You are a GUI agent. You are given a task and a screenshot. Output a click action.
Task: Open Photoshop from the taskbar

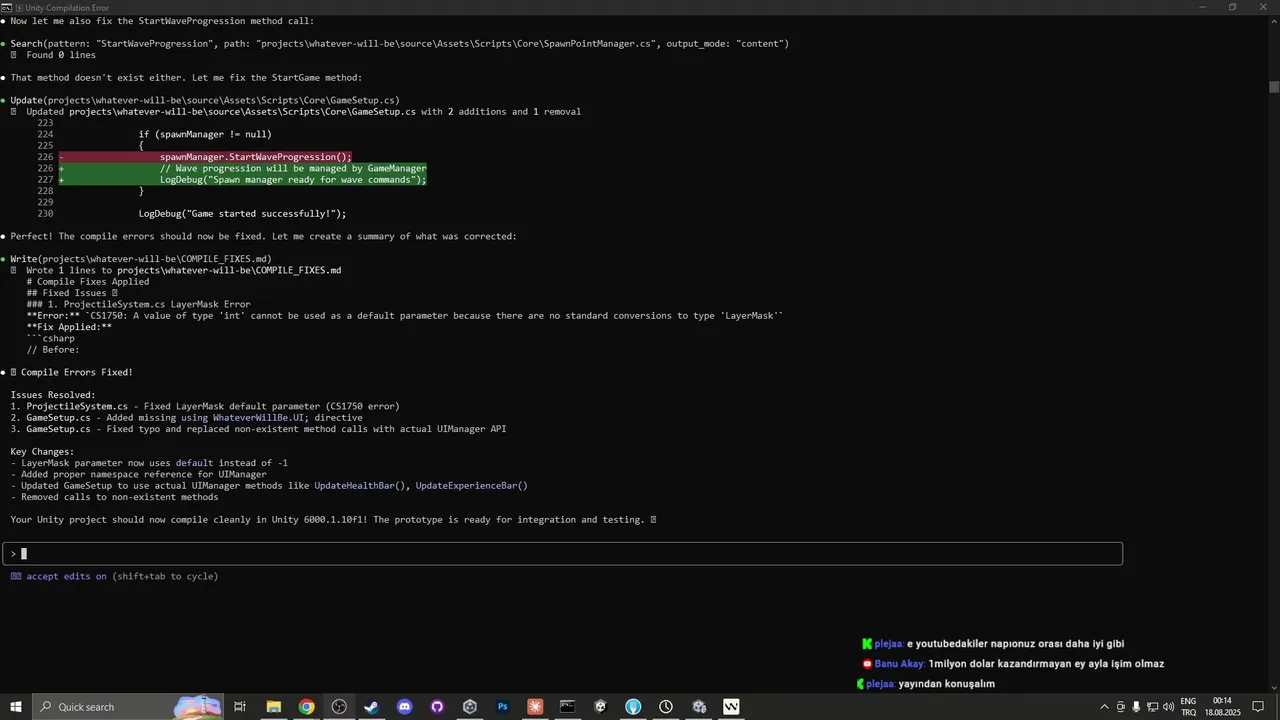click(x=503, y=707)
